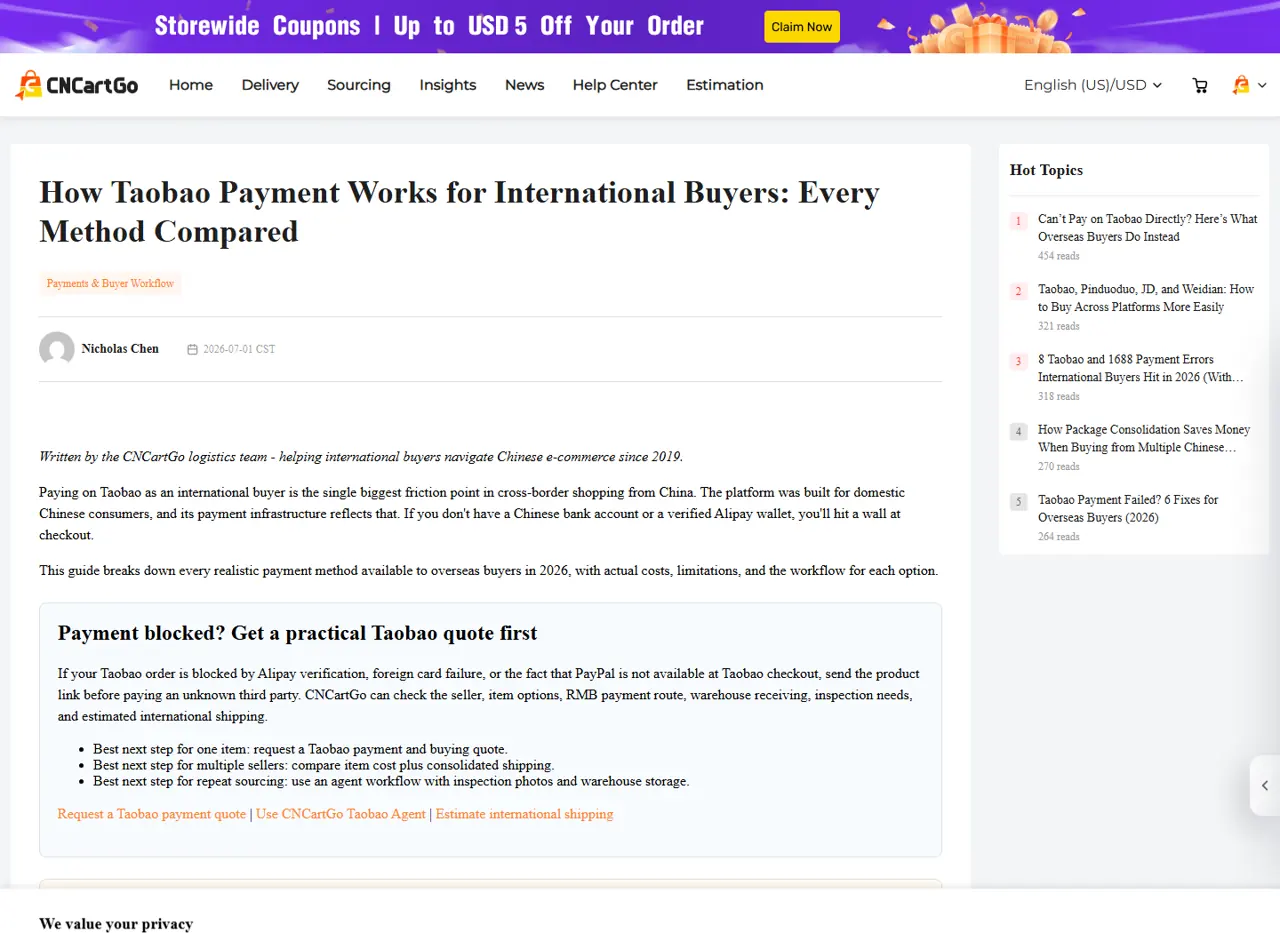Open hot topic 8 Taobao and 1688 Payment Errors

click(x=1141, y=368)
